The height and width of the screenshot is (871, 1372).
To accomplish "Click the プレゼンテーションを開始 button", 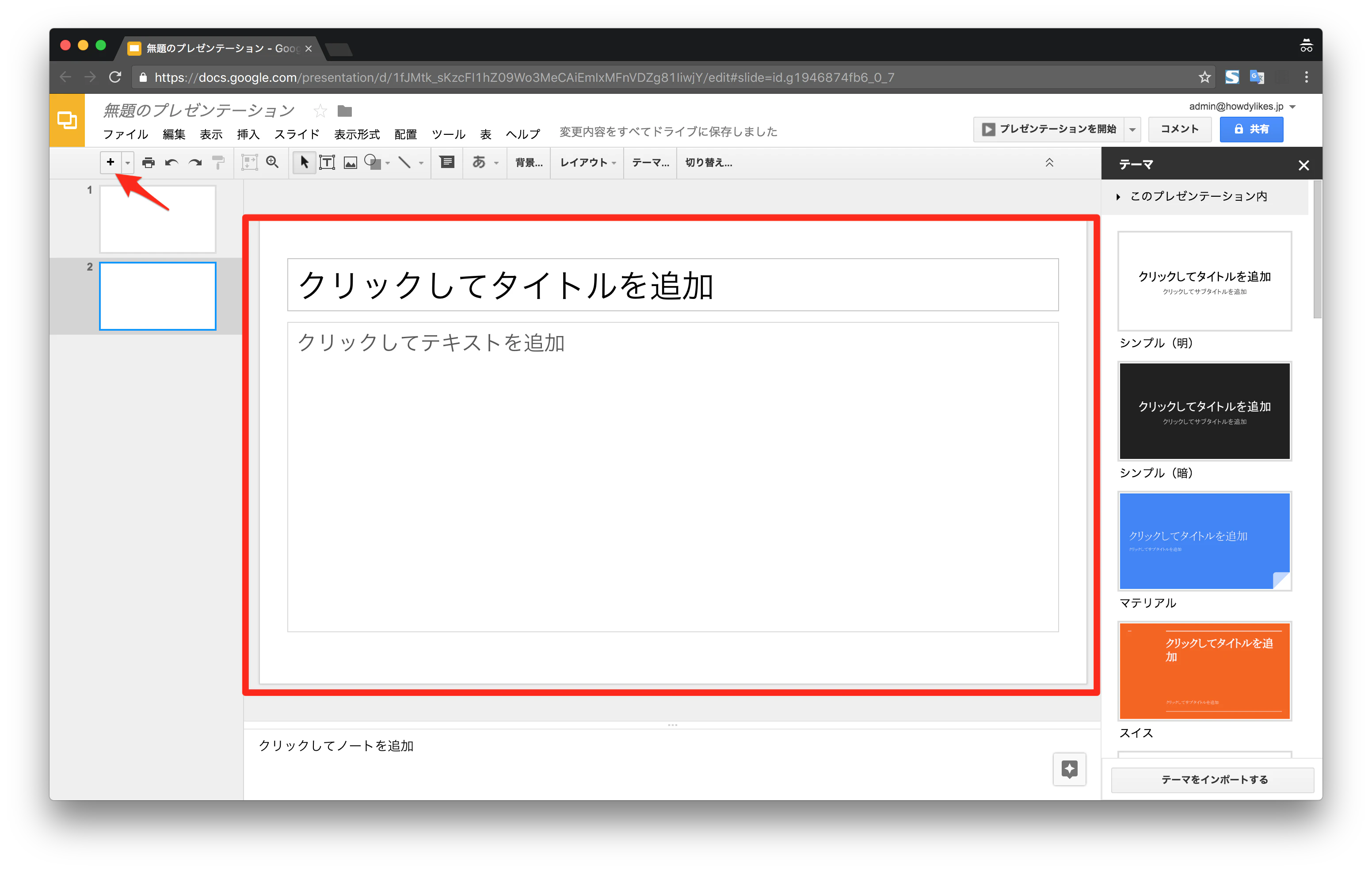I will click(1049, 129).
